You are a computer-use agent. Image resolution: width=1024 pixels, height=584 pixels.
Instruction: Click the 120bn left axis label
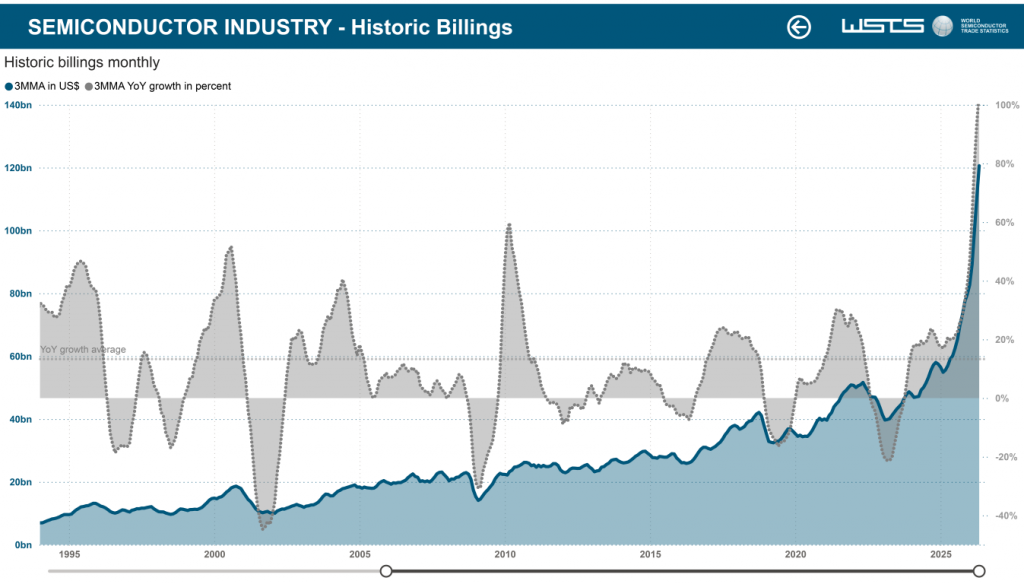point(18,168)
